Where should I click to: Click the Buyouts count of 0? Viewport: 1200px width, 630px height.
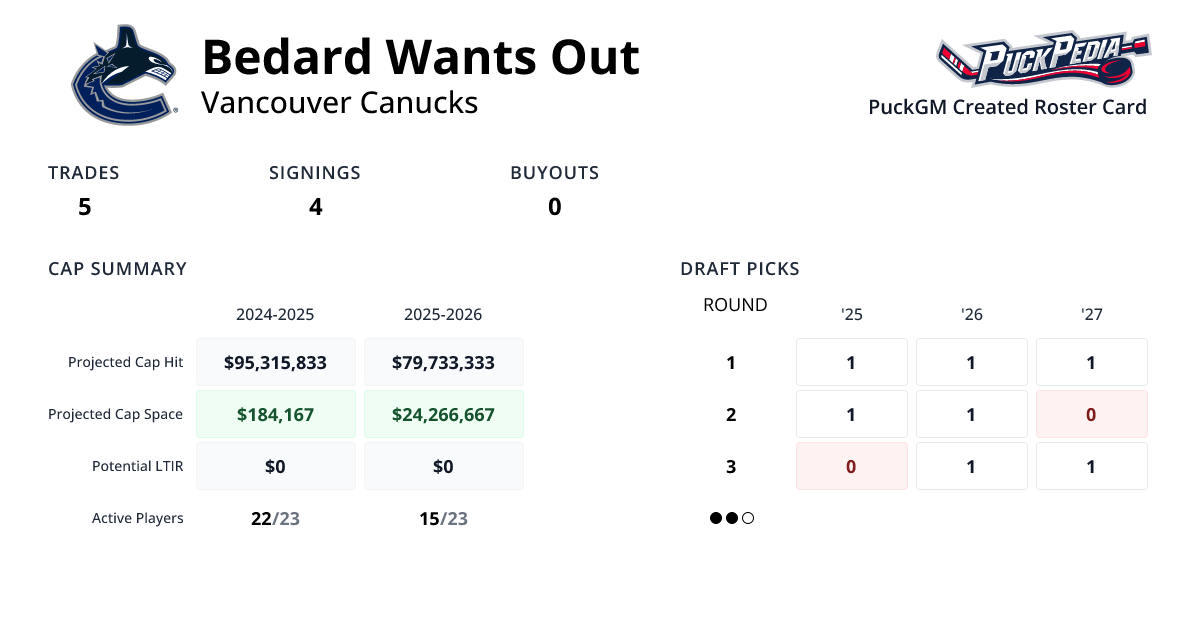[x=554, y=207]
